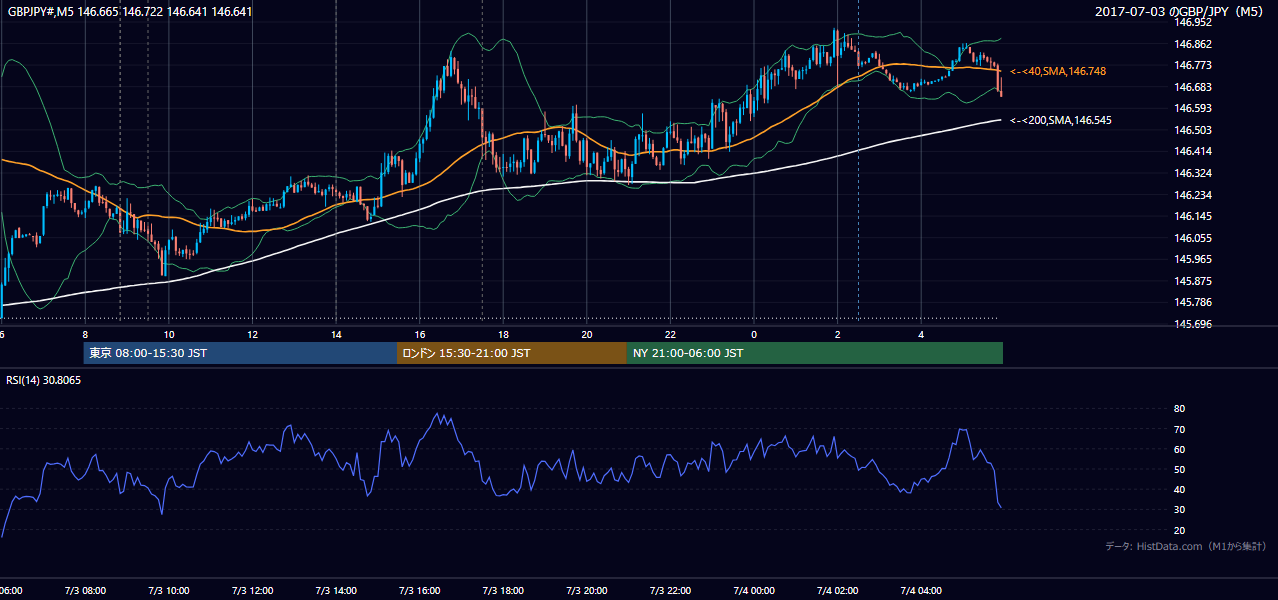The width and height of the screenshot is (1278, 600).
Task: Click the 7/3 10:00 time label
Action: (169, 591)
